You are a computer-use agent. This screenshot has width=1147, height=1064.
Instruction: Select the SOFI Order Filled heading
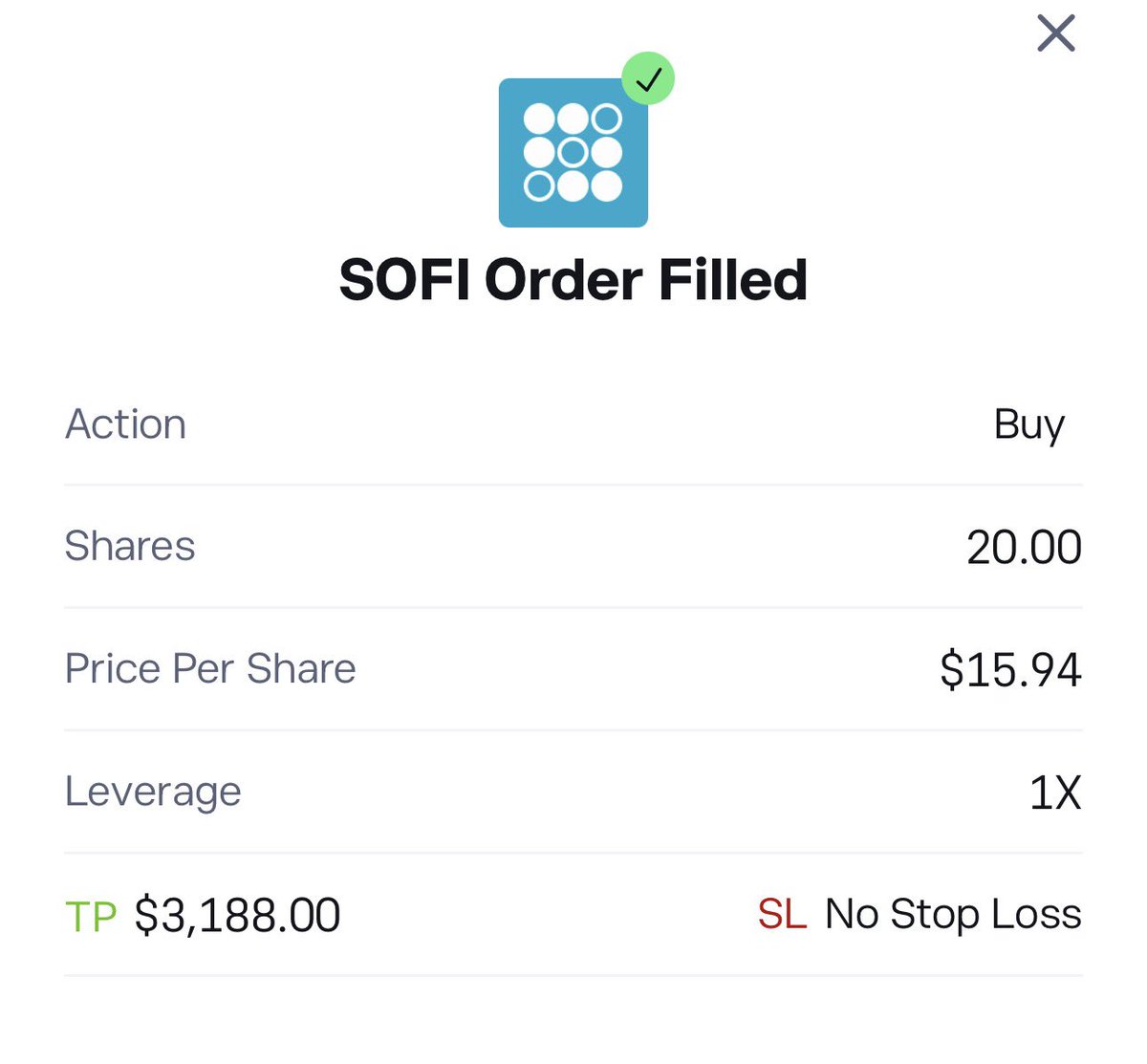[573, 280]
